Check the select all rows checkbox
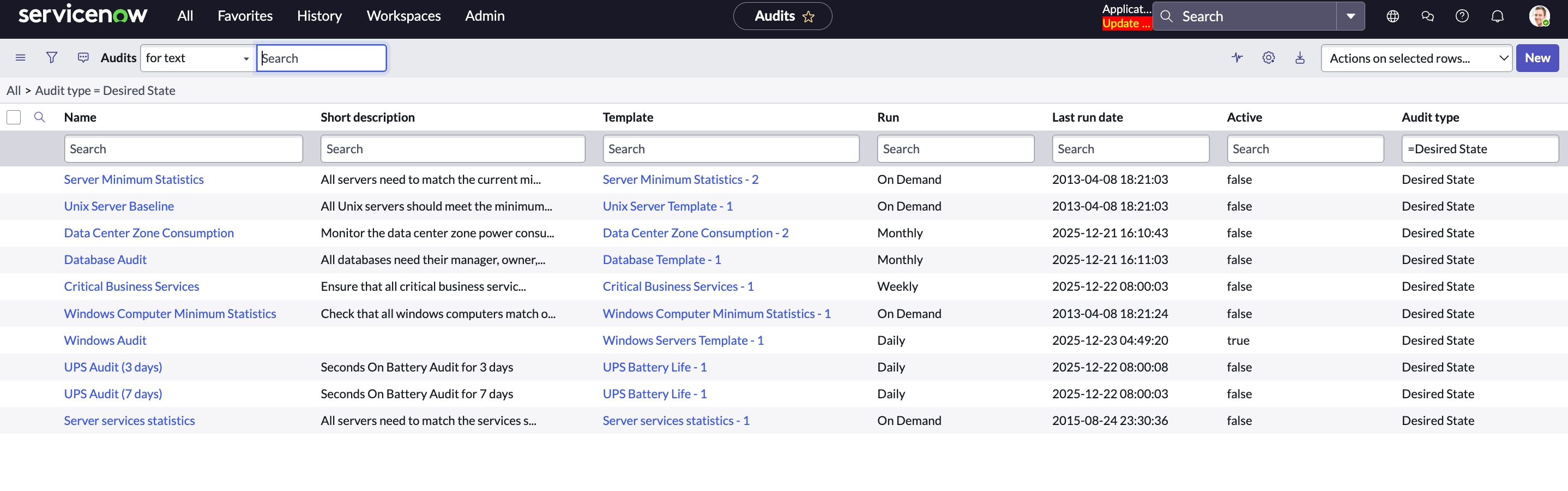Viewport: 1568px width, 491px height. click(14, 117)
